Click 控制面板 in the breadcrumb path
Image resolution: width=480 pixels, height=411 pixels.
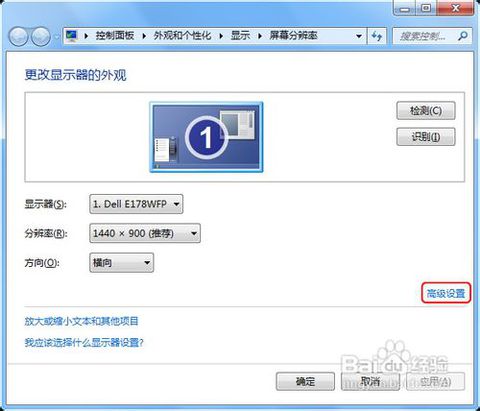(115, 35)
